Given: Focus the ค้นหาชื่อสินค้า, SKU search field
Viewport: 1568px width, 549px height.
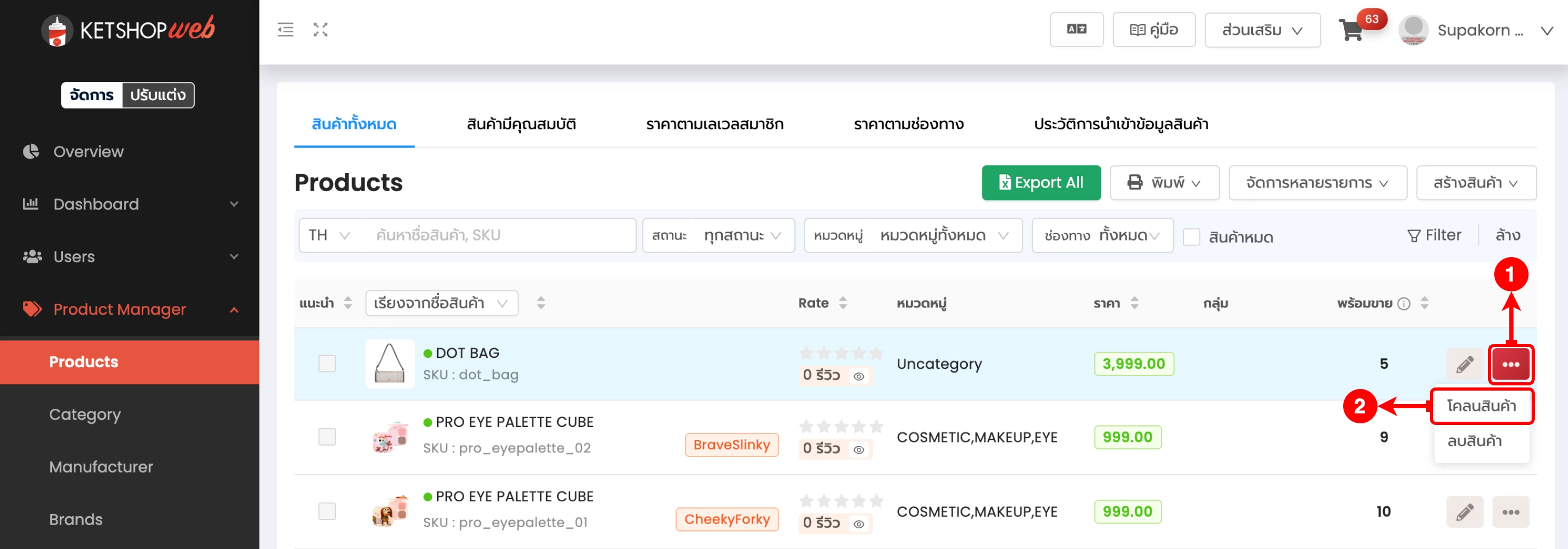Looking at the screenshot, I should point(499,235).
